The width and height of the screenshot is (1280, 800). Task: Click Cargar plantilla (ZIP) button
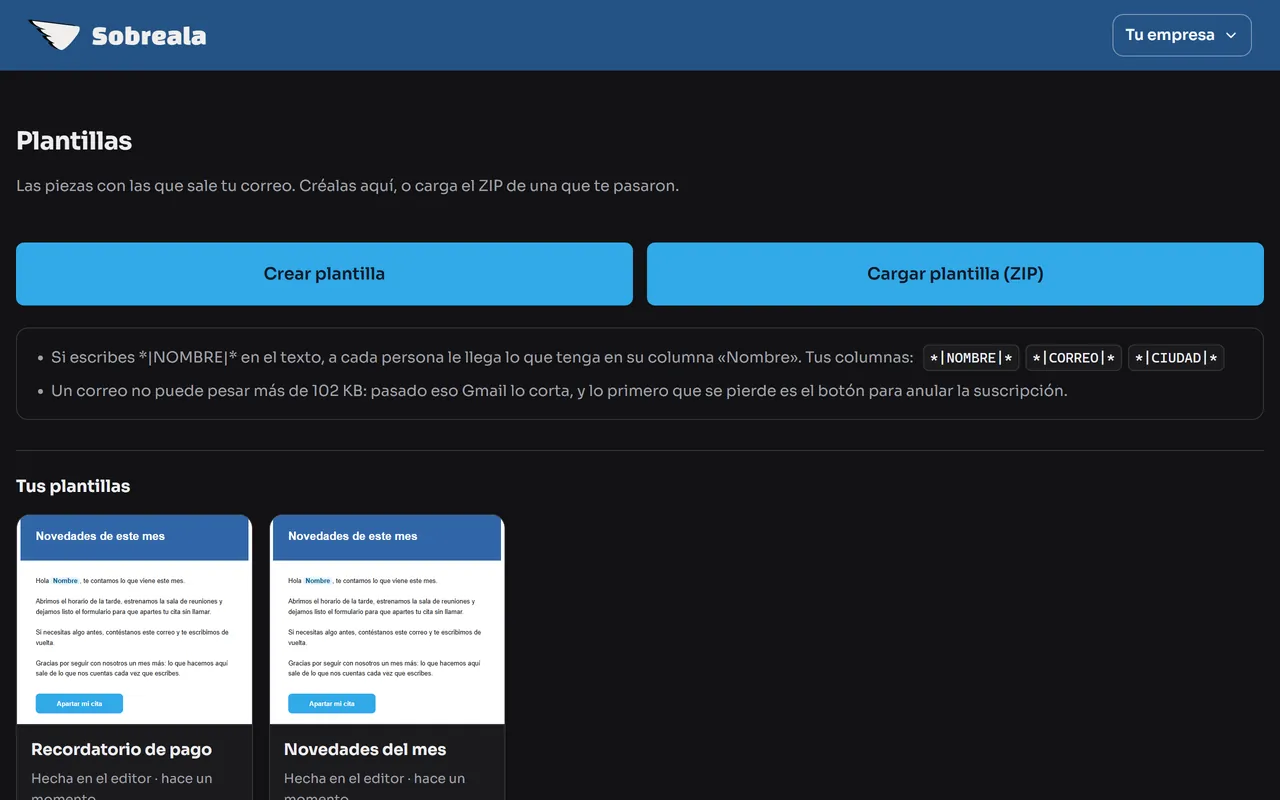coord(955,274)
